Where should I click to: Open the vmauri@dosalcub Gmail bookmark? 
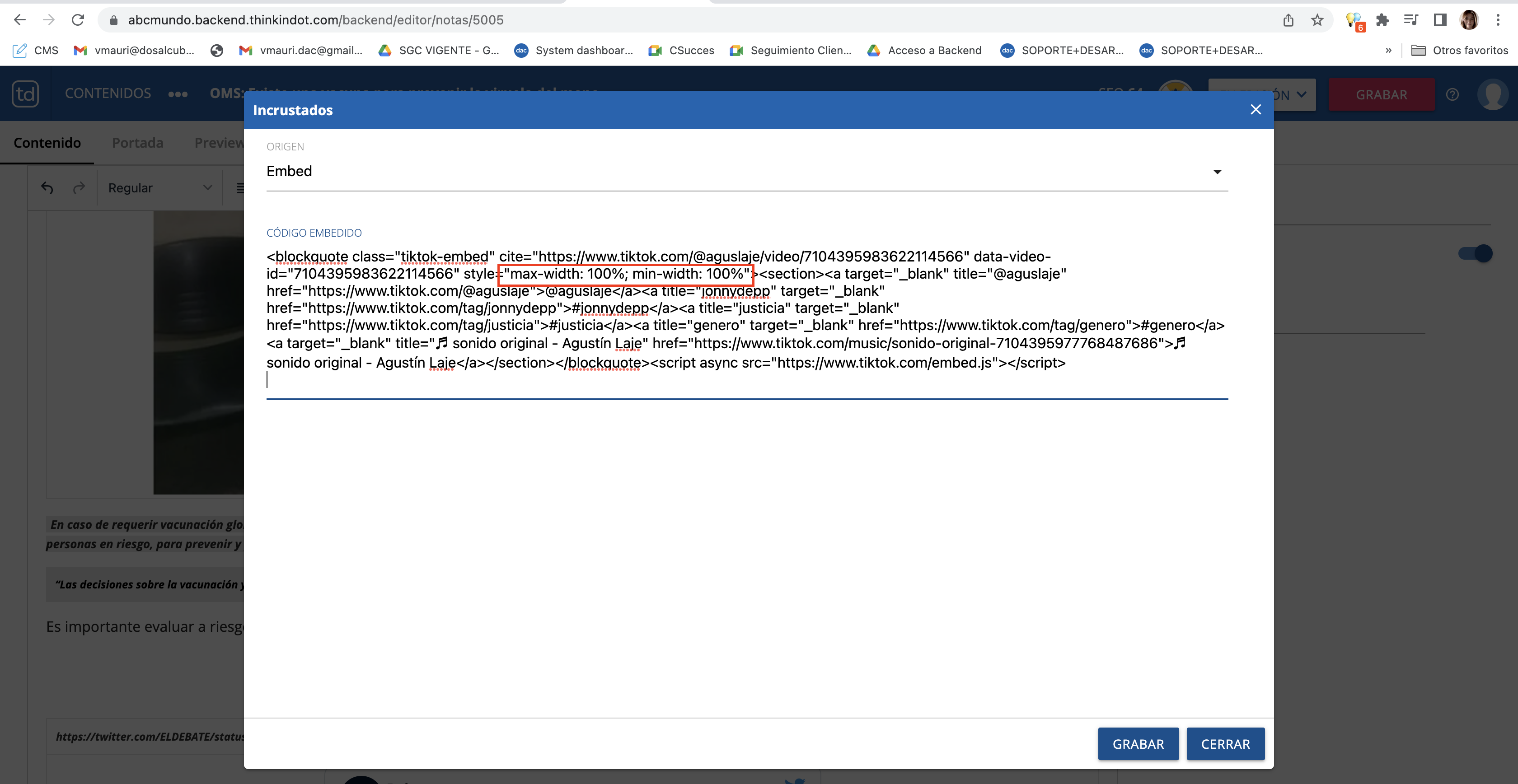134,51
